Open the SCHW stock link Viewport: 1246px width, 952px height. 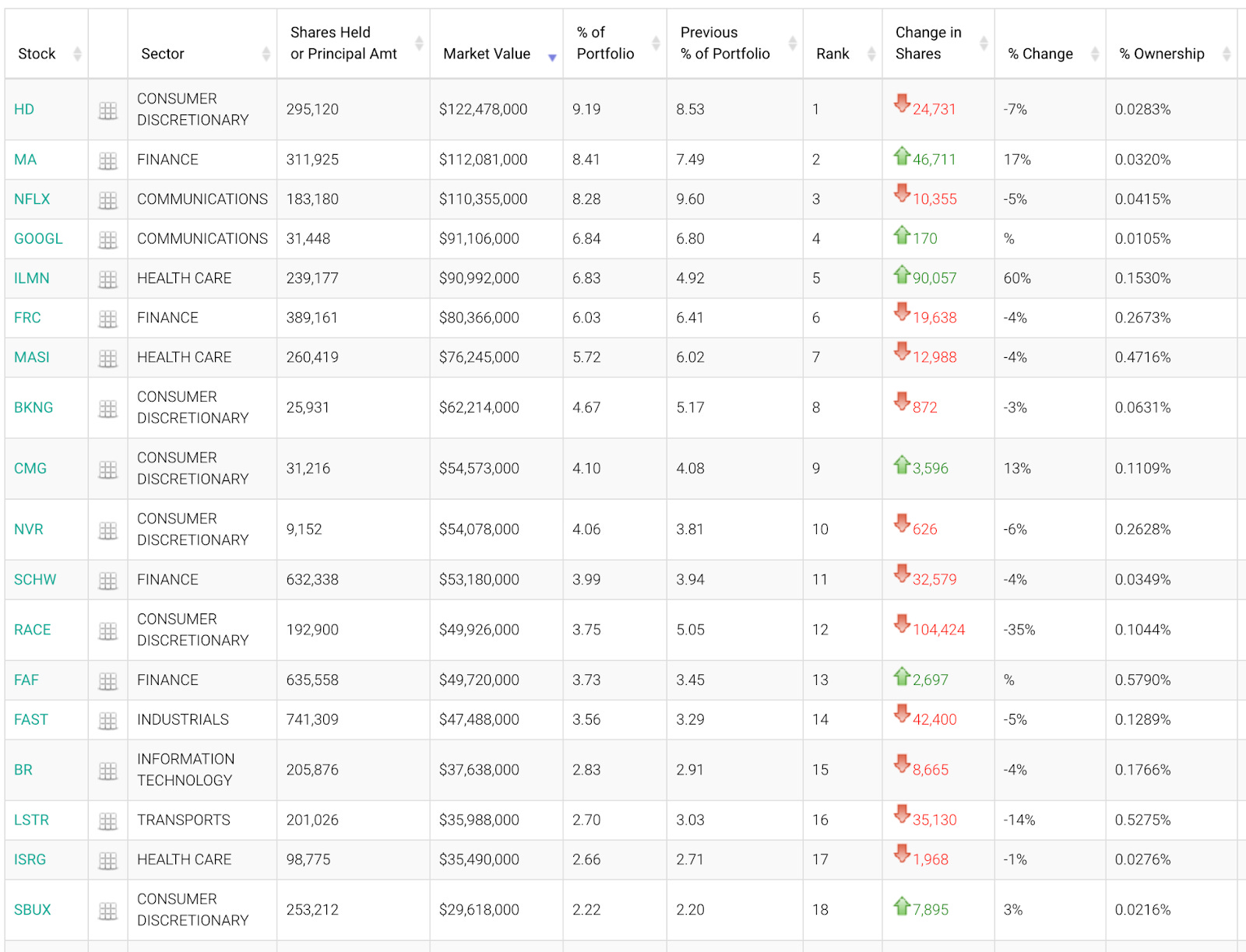pyautogui.click(x=35, y=580)
